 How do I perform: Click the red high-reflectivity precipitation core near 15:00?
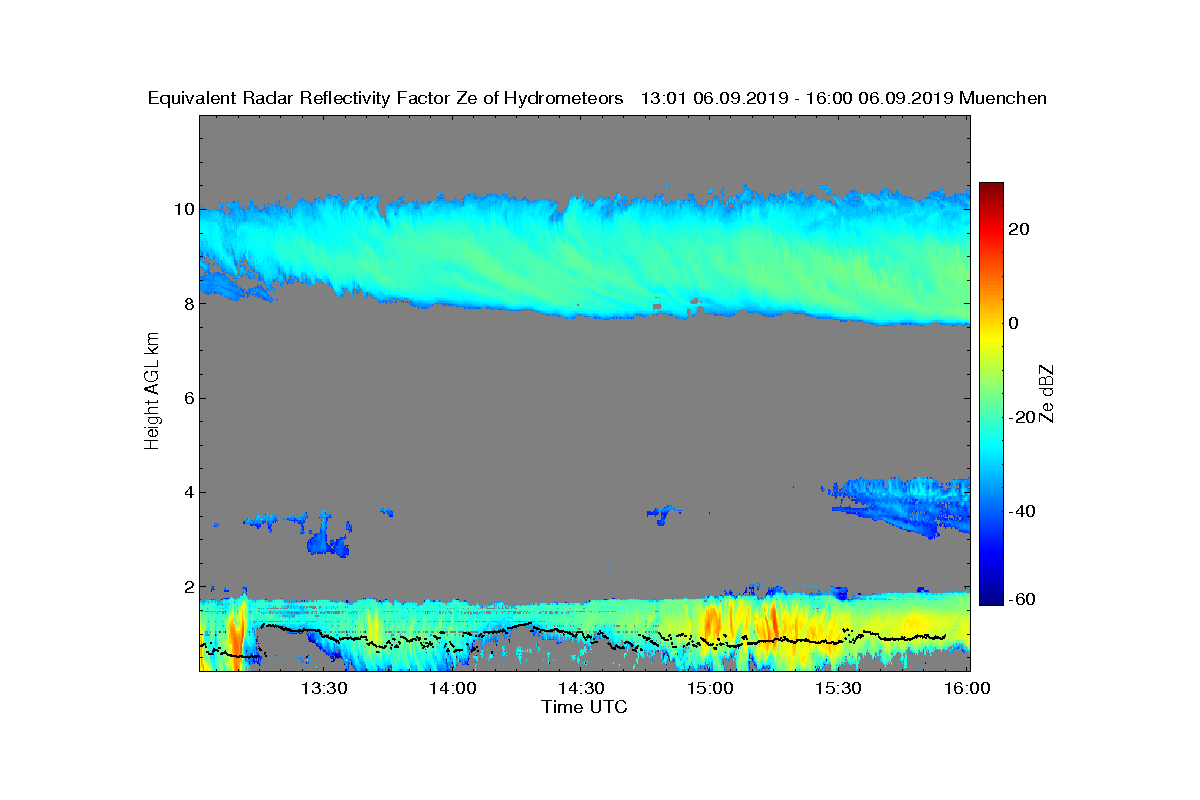click(x=713, y=620)
